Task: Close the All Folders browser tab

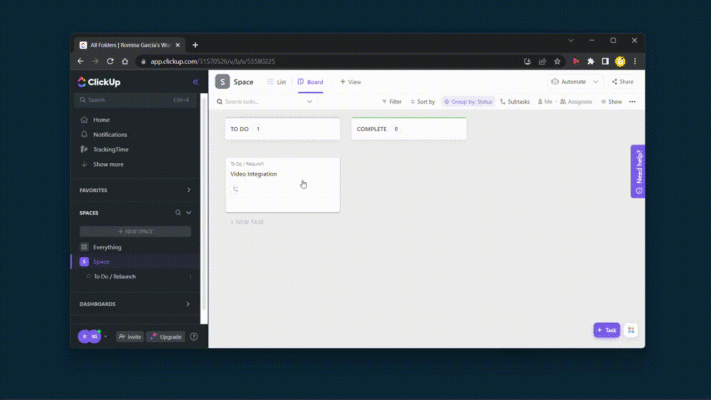Action: point(178,45)
